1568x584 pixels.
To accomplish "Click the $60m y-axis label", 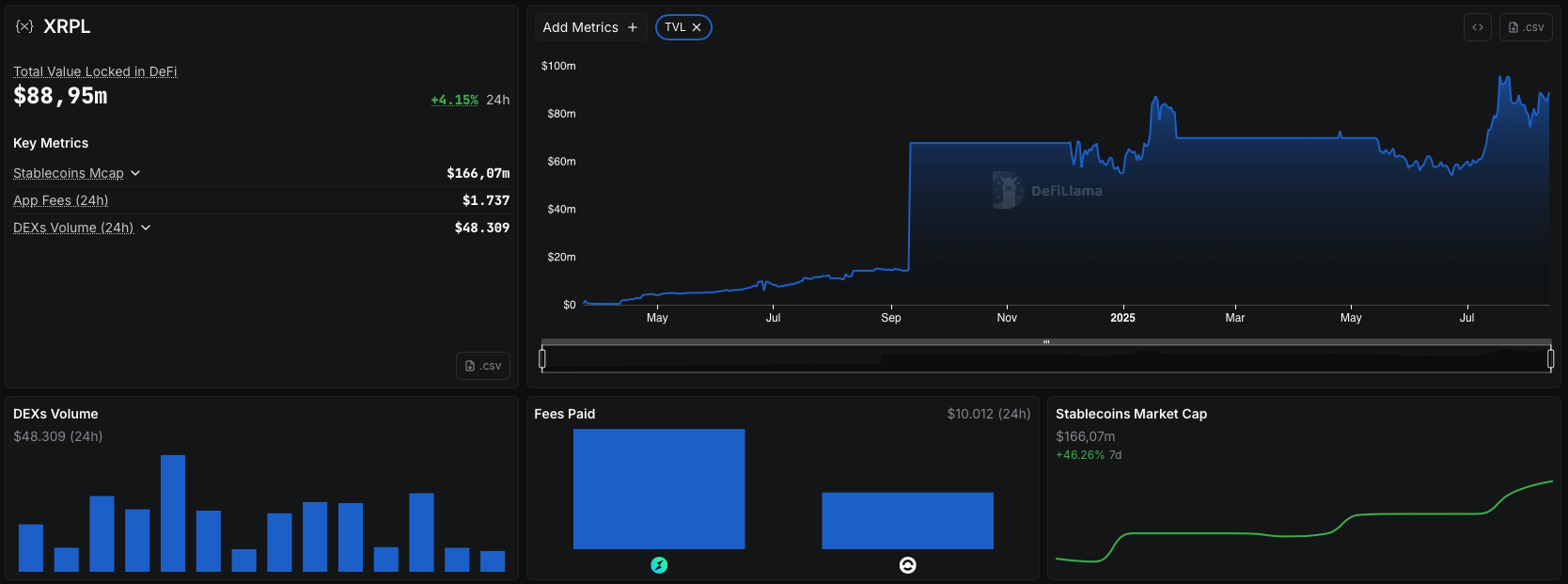I will [561, 162].
